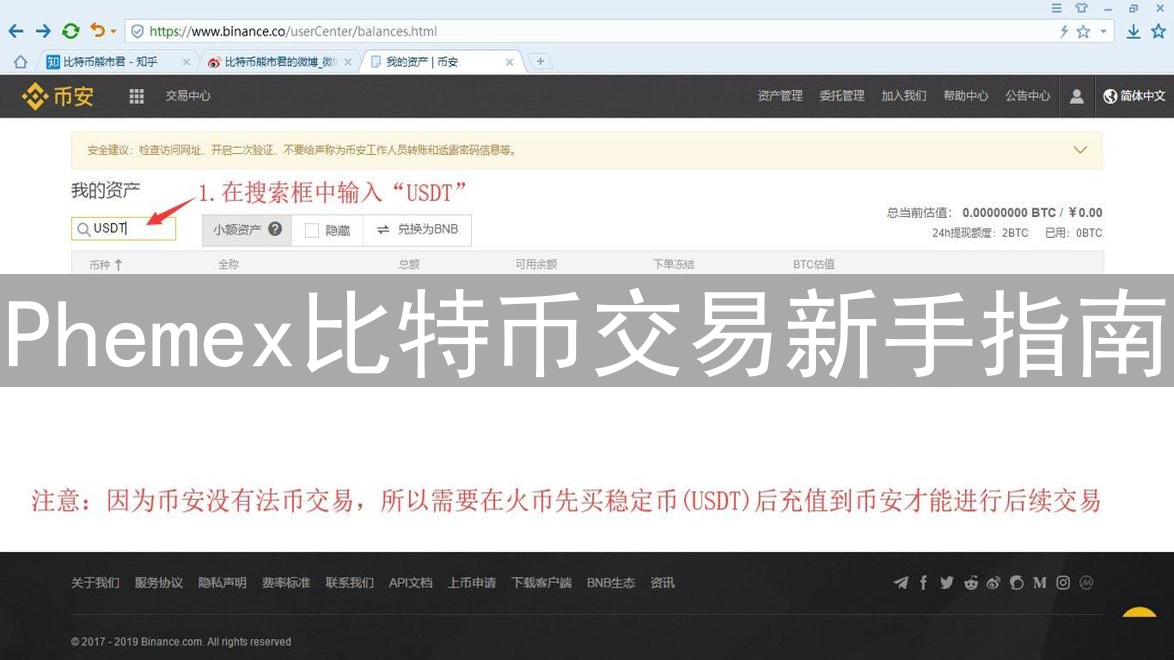This screenshot has width=1174, height=660.
Task: Select the 我的资产 | 币安 tab
Action: [x=440, y=62]
